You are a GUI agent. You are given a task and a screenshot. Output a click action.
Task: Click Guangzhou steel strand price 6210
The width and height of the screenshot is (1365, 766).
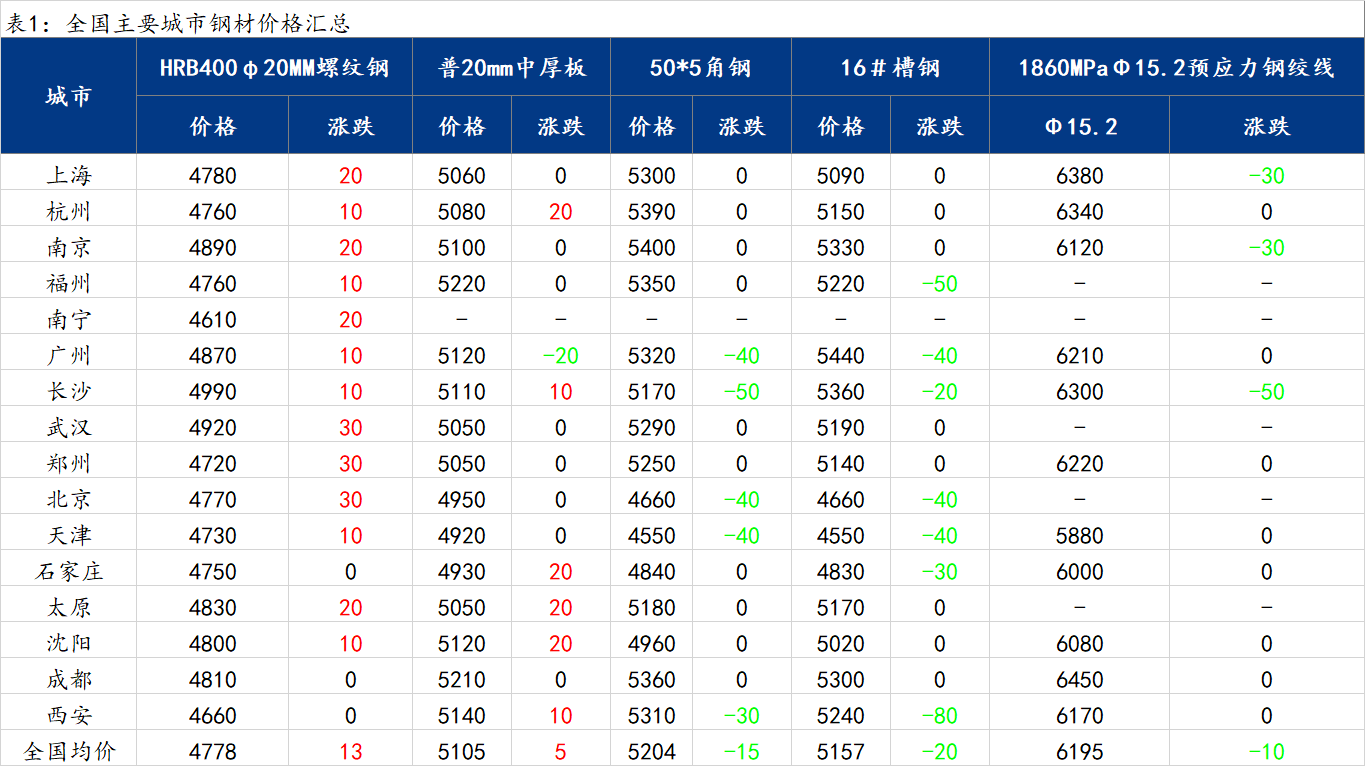[x=1079, y=356]
